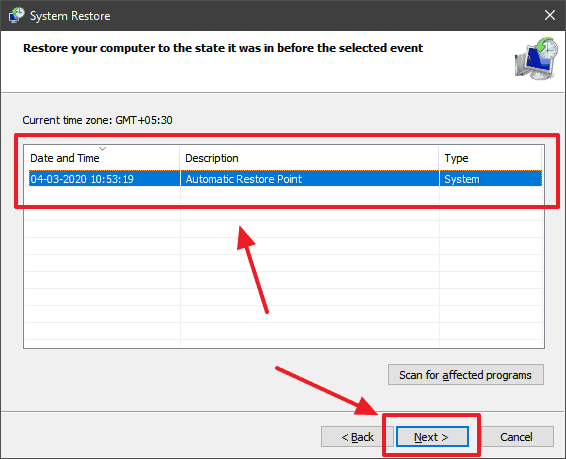
Task: Click the Current time zone label
Action: point(97,120)
